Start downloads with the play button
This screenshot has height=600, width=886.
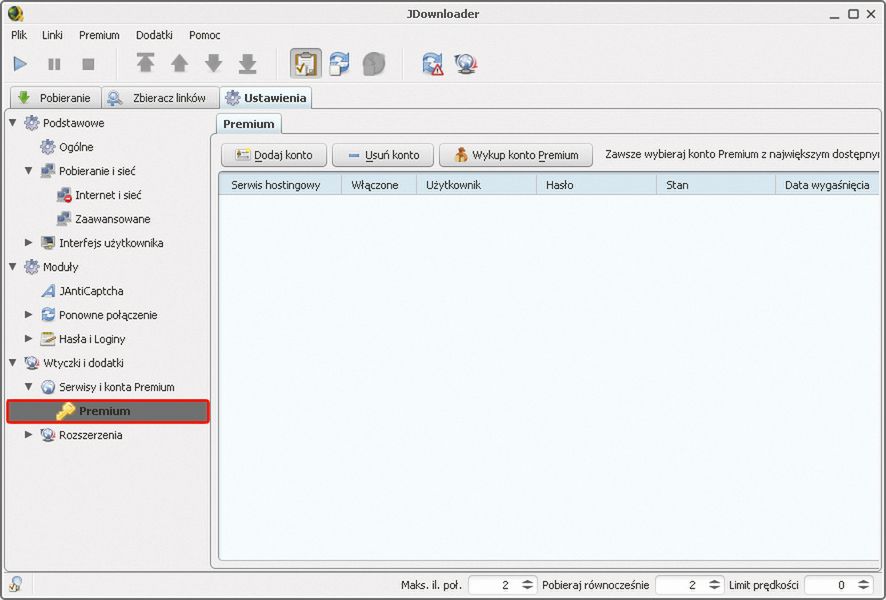[20, 64]
